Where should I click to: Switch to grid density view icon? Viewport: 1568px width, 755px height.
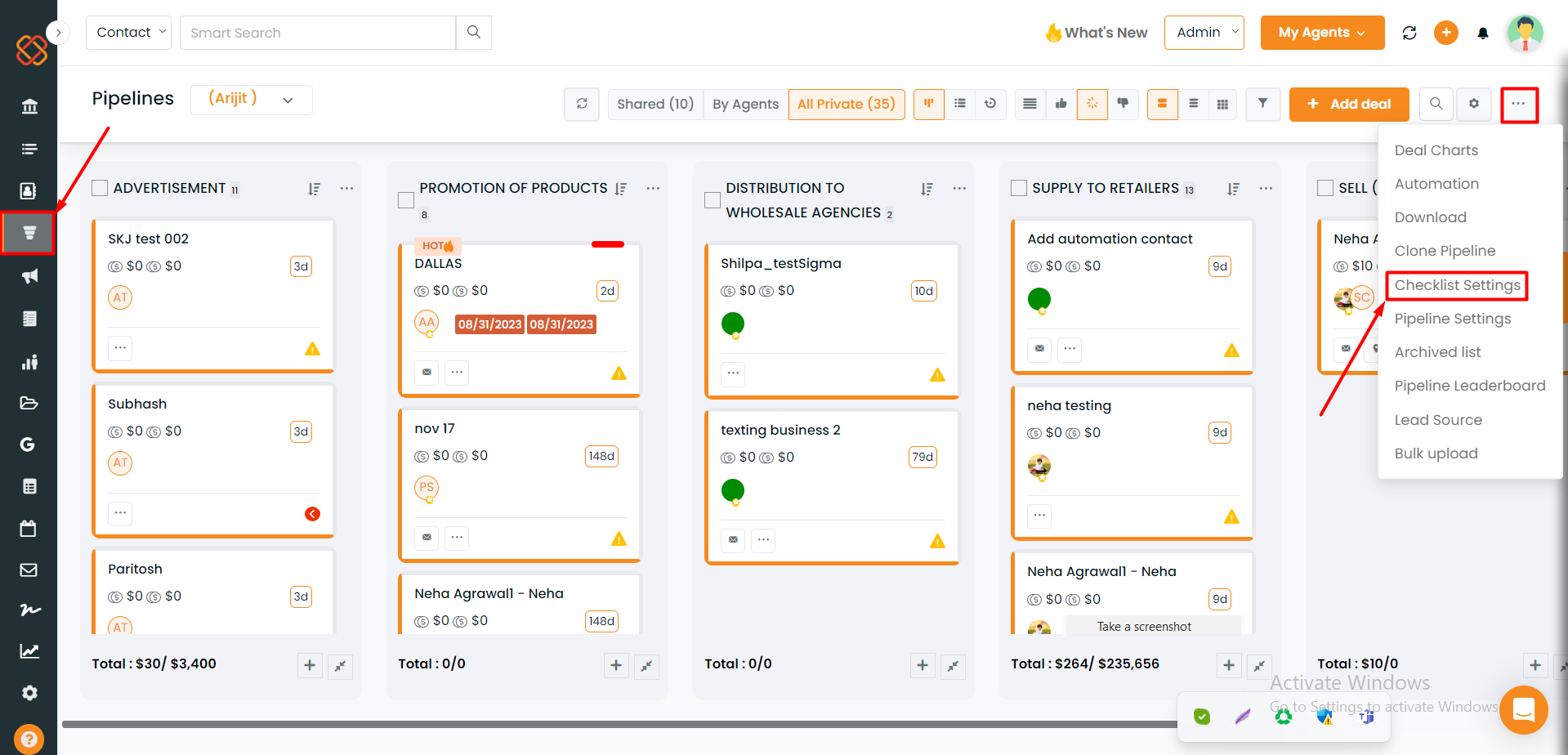[x=1222, y=104]
